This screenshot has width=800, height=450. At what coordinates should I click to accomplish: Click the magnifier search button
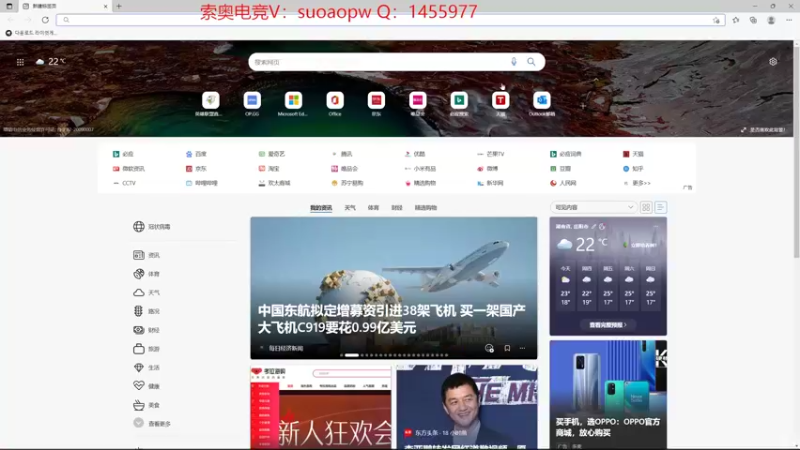point(531,62)
